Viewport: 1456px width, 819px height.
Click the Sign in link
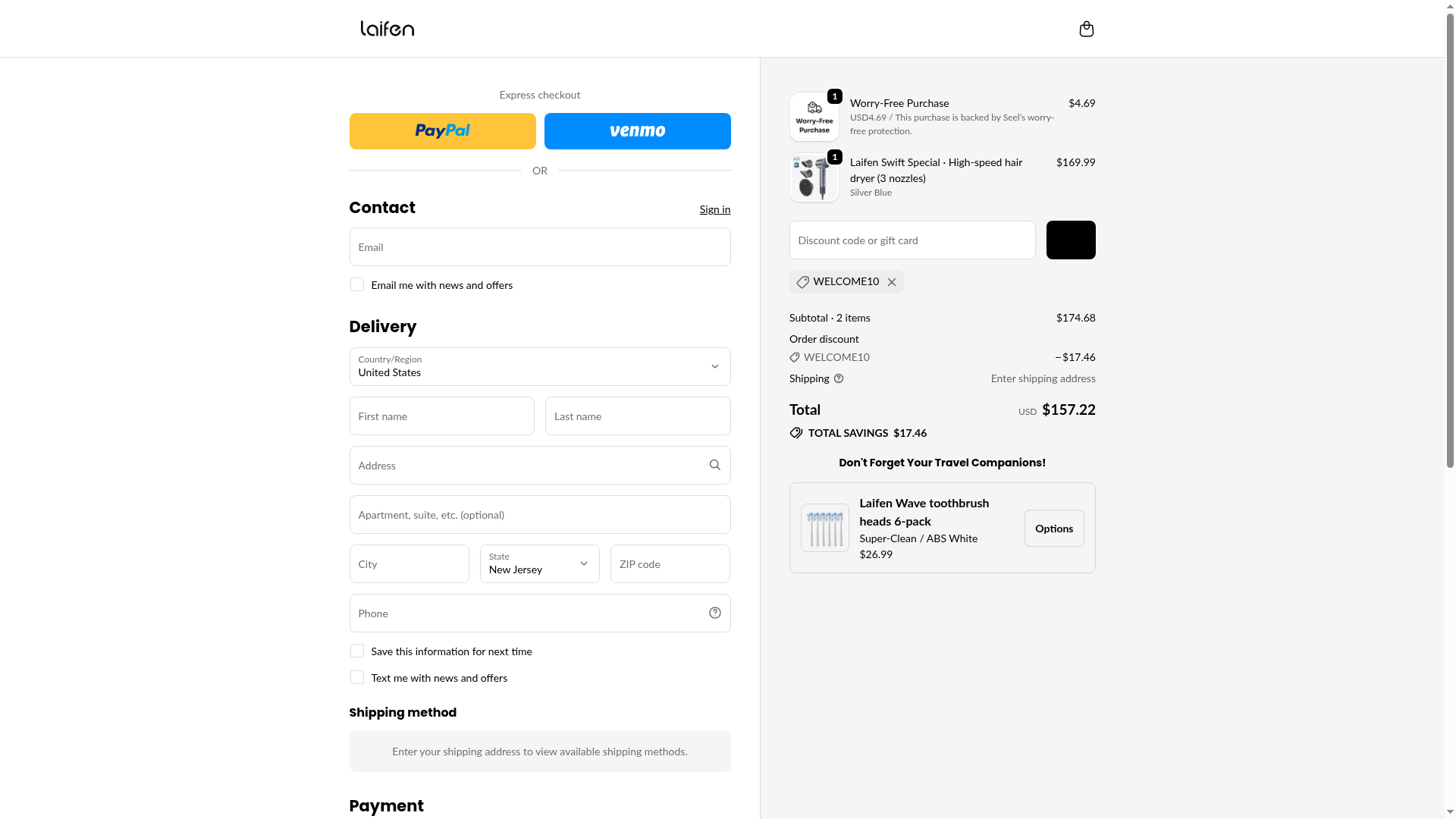click(x=714, y=209)
